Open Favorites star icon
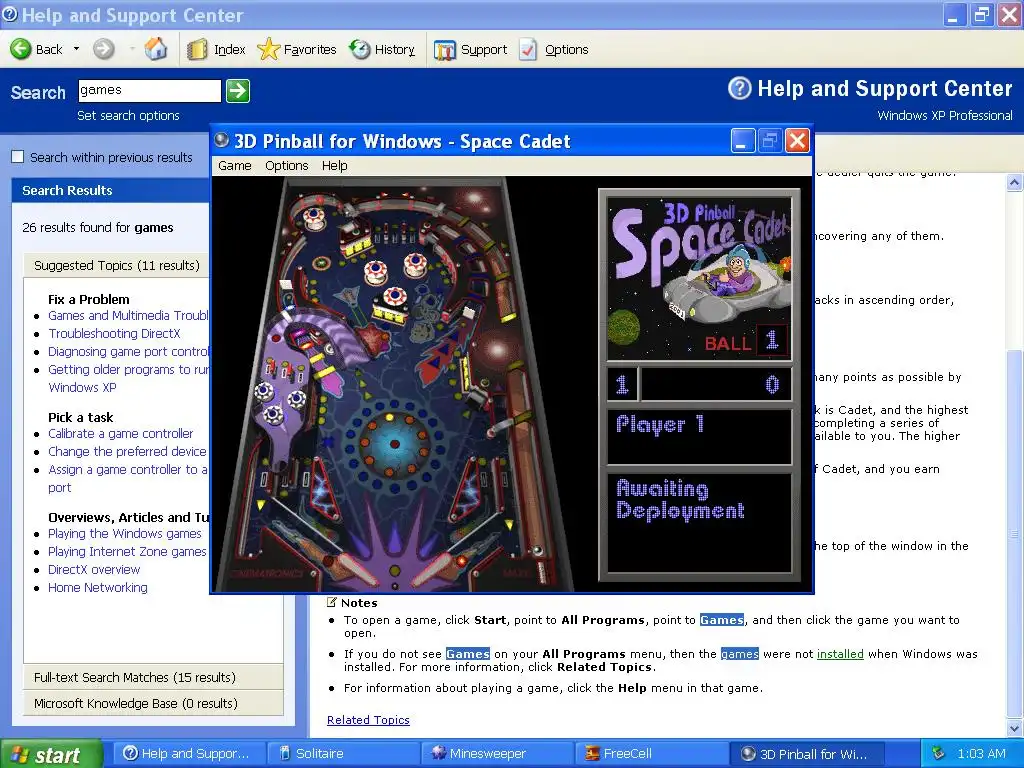Screen dimensions: 1024x768 268,50
